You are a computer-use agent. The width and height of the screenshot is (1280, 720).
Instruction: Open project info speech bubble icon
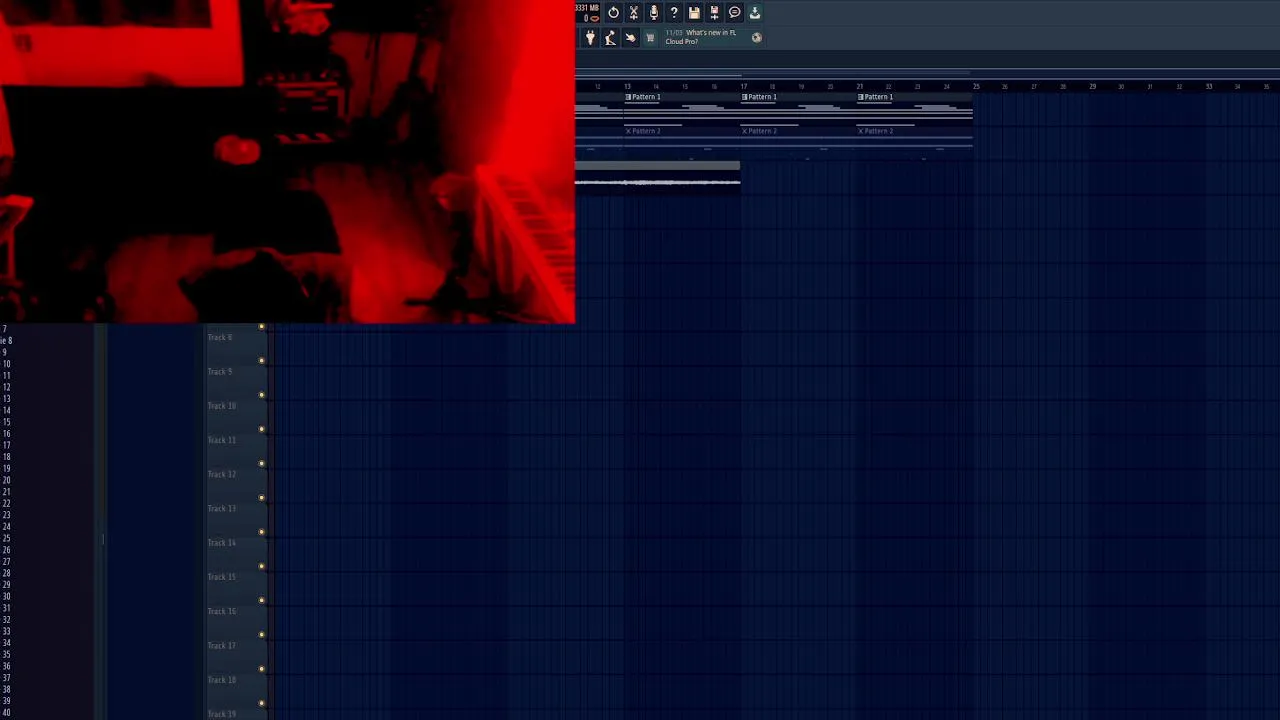(x=734, y=13)
